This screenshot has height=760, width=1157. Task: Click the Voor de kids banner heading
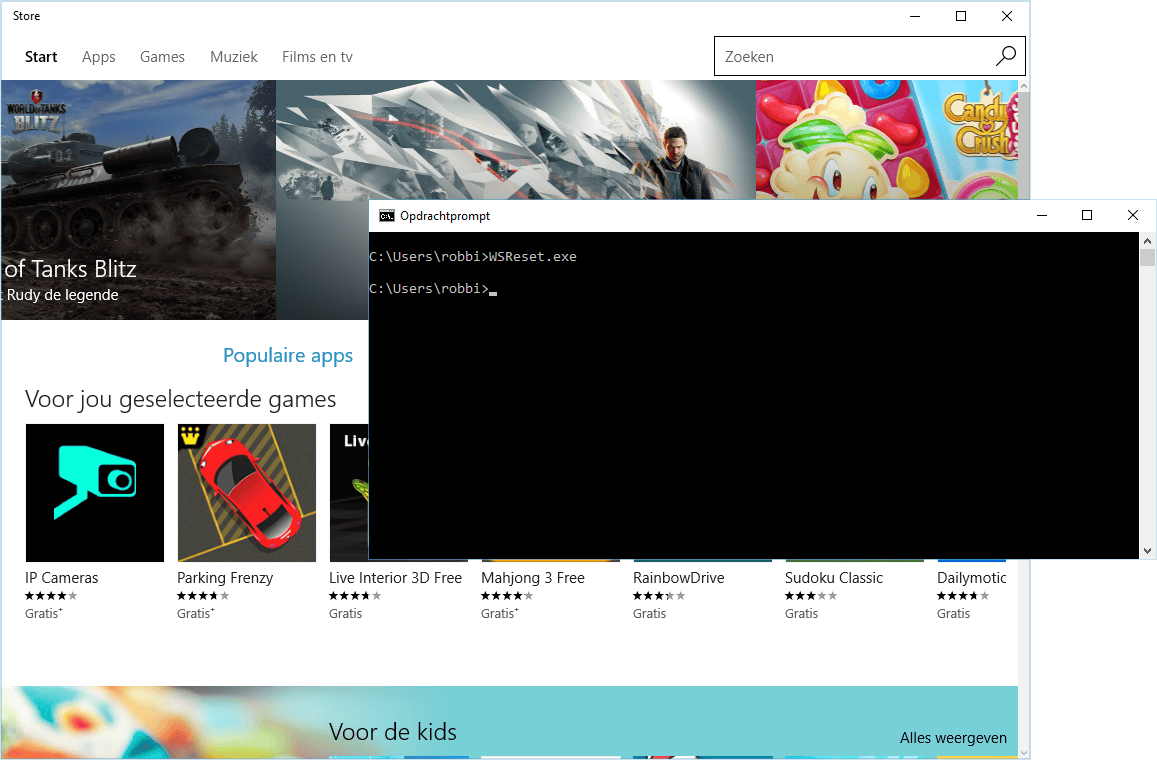point(393,732)
